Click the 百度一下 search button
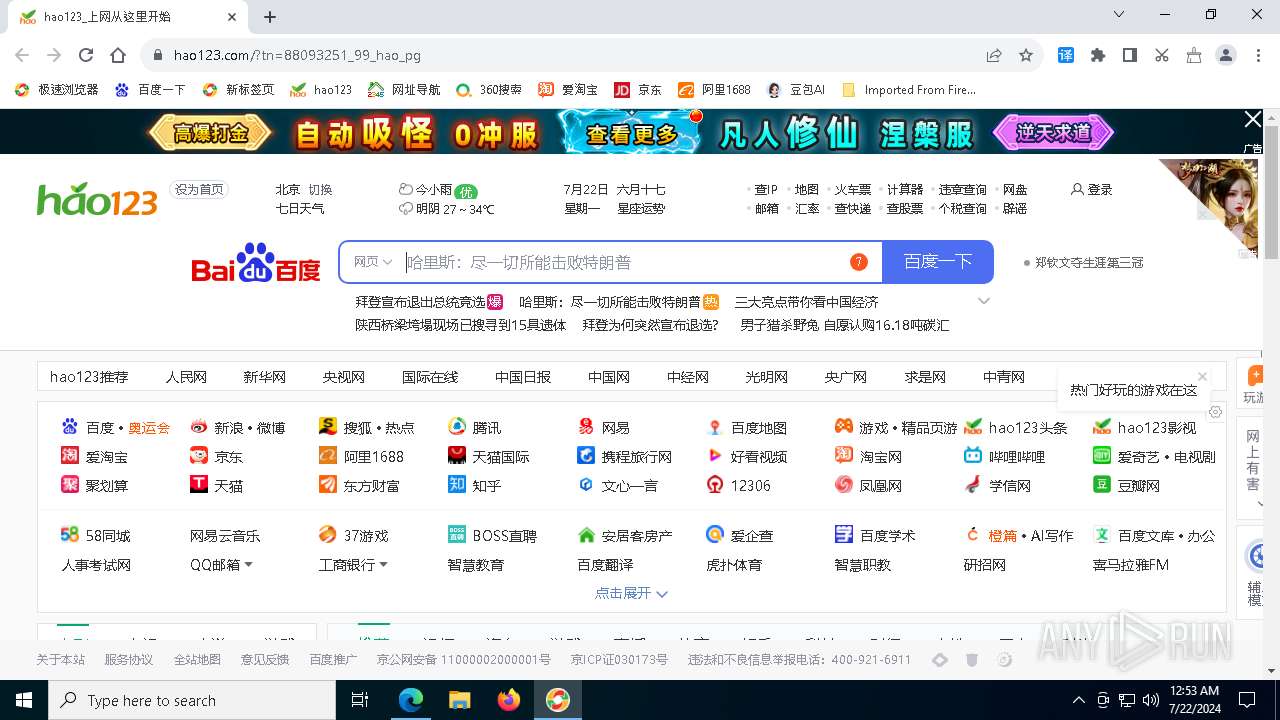This screenshot has height=720, width=1280. 938,262
